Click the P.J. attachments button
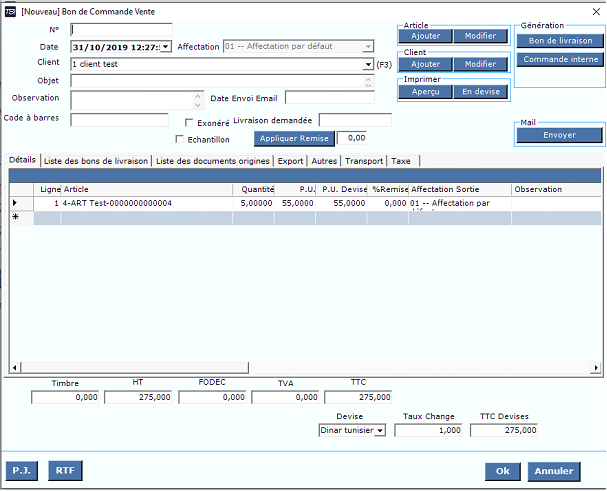The image size is (607, 491). [x=21, y=470]
